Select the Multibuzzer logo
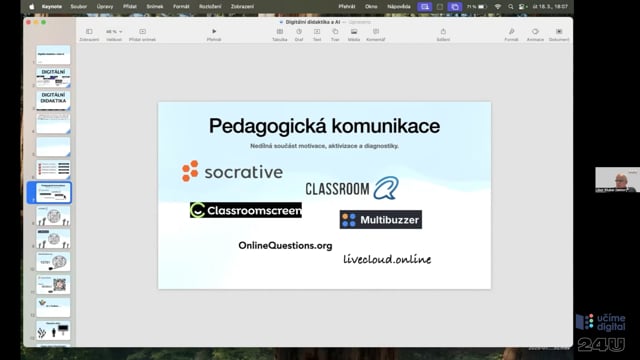640x360 pixels. (381, 220)
